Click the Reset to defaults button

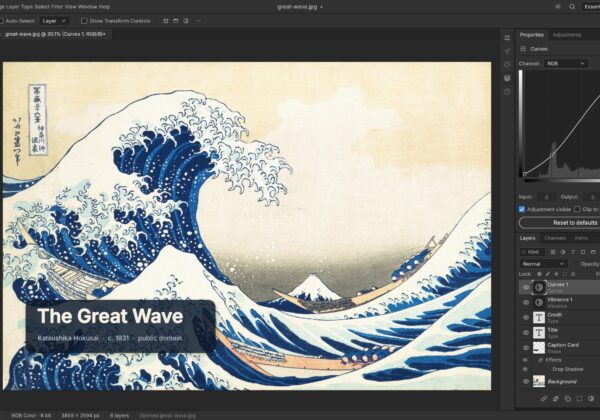click(x=560, y=223)
